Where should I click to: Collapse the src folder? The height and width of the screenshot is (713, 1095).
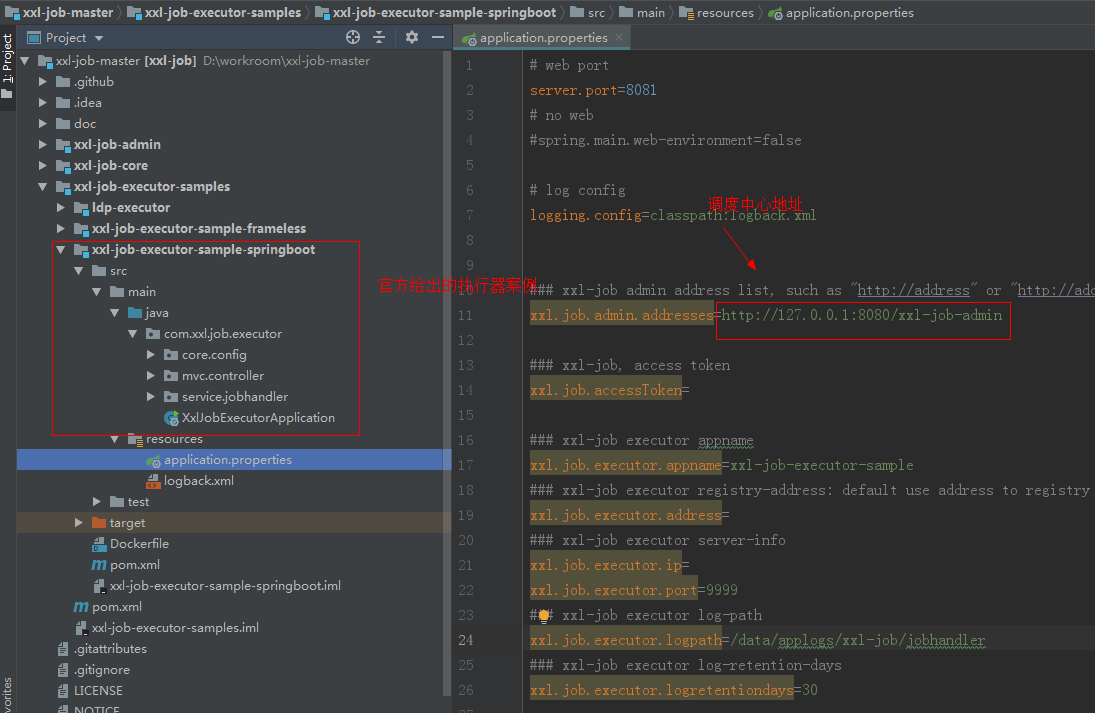point(79,271)
